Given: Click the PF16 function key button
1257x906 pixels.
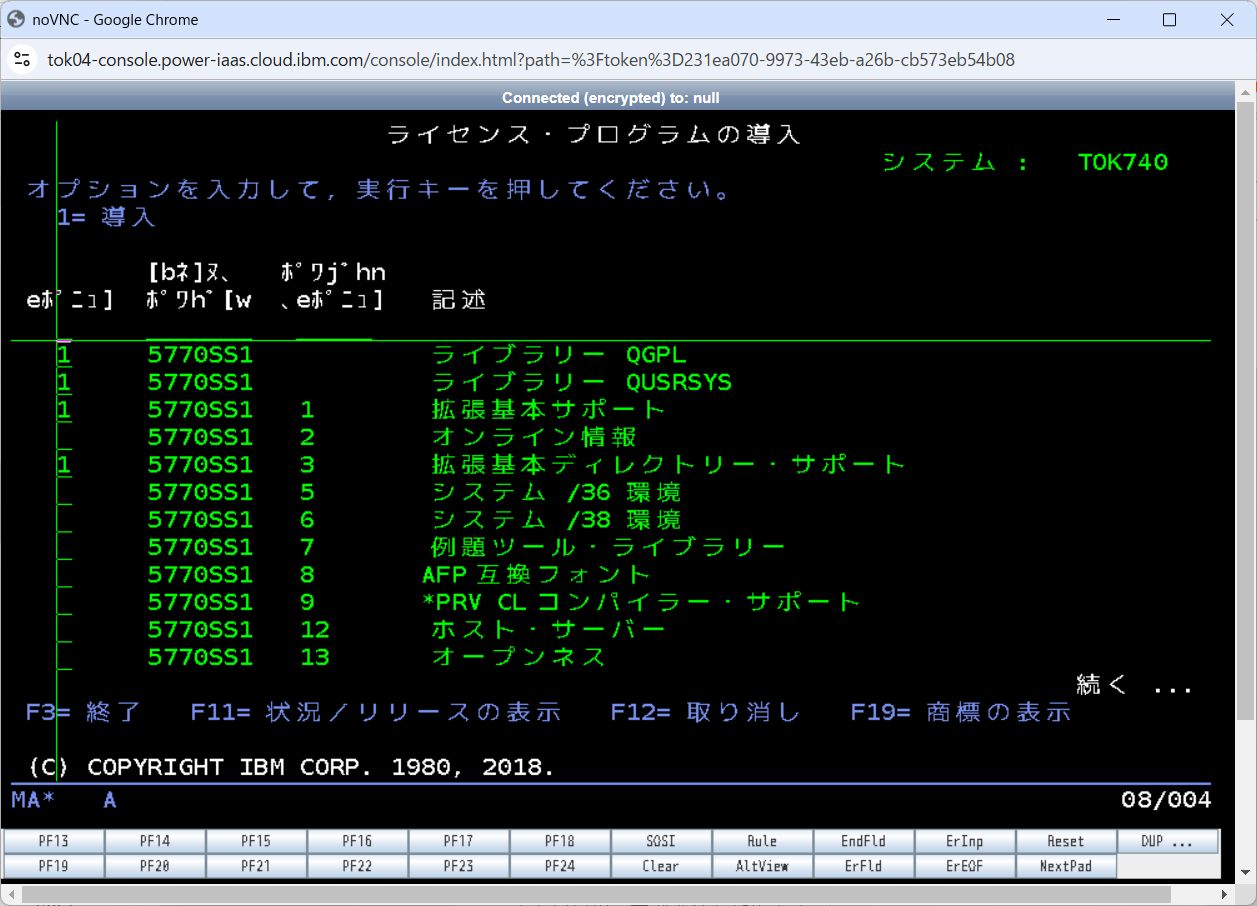Looking at the screenshot, I should [357, 842].
